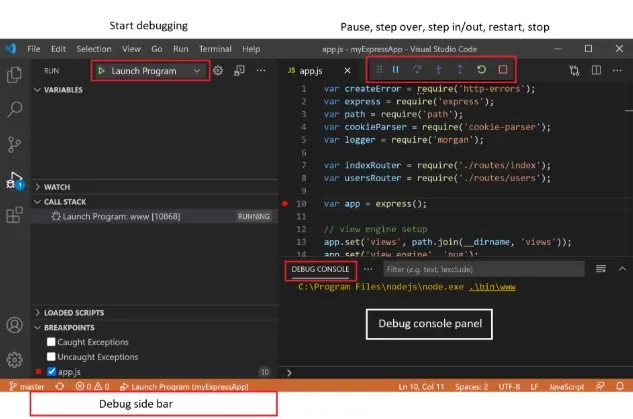Select the Debug Console tab
The image size is (633, 419).
click(x=320, y=269)
